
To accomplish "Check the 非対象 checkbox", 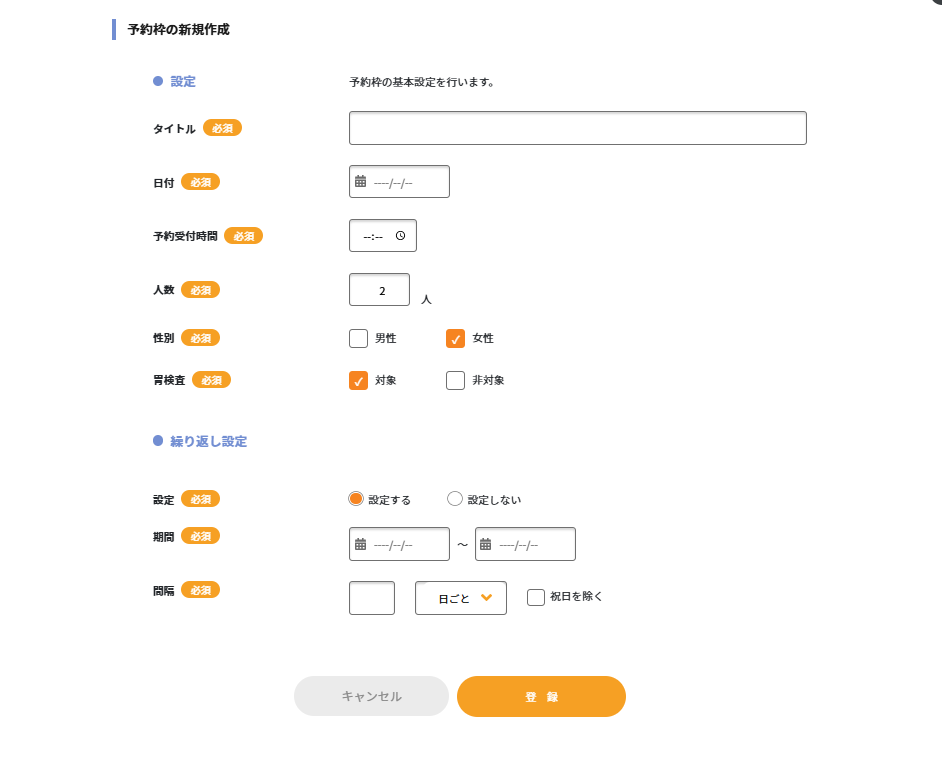I will (x=455, y=380).
